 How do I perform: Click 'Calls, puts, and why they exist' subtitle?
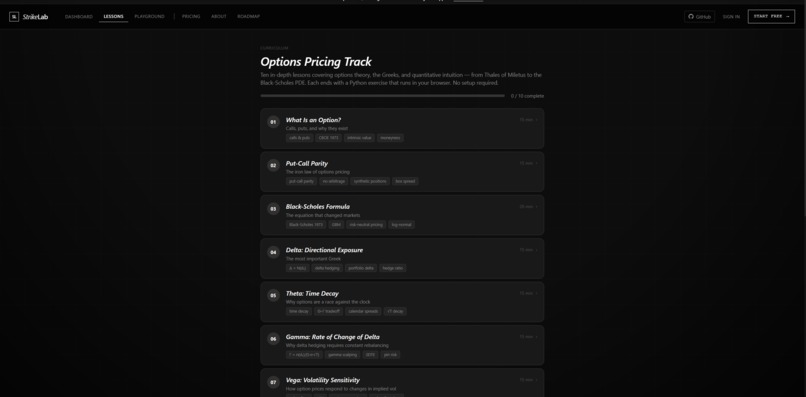pos(317,129)
